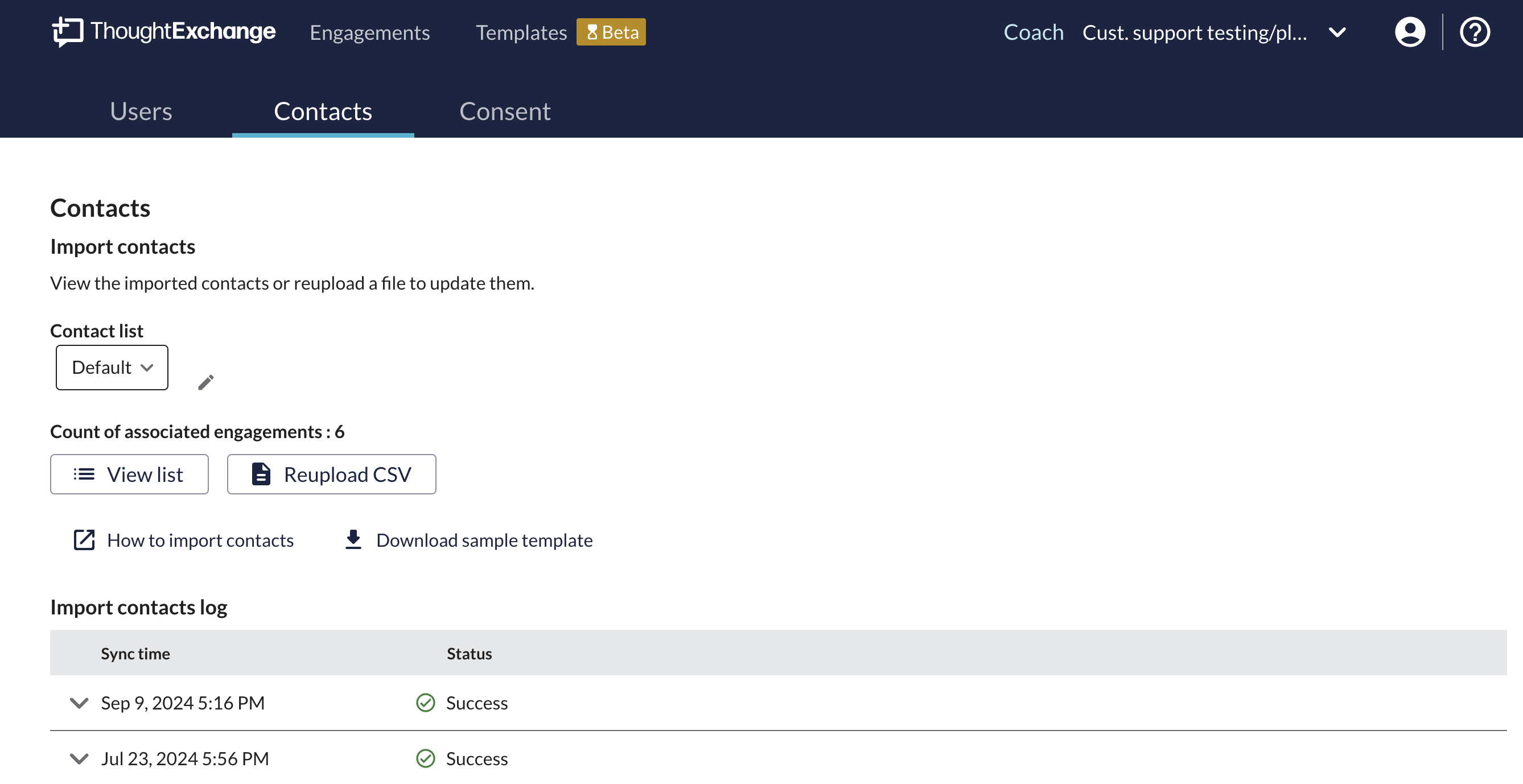This screenshot has height=784, width=1523.
Task: Switch to the Users tab
Action: pyautogui.click(x=141, y=111)
